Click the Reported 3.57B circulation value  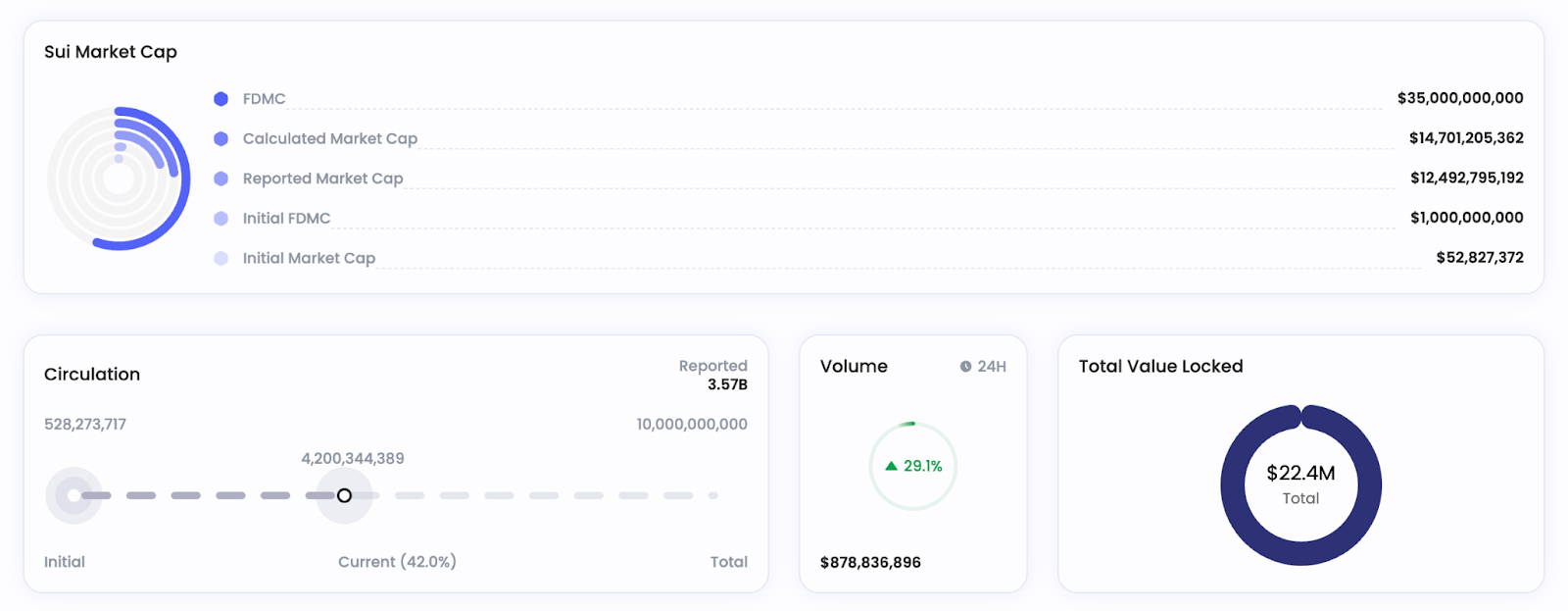click(727, 384)
